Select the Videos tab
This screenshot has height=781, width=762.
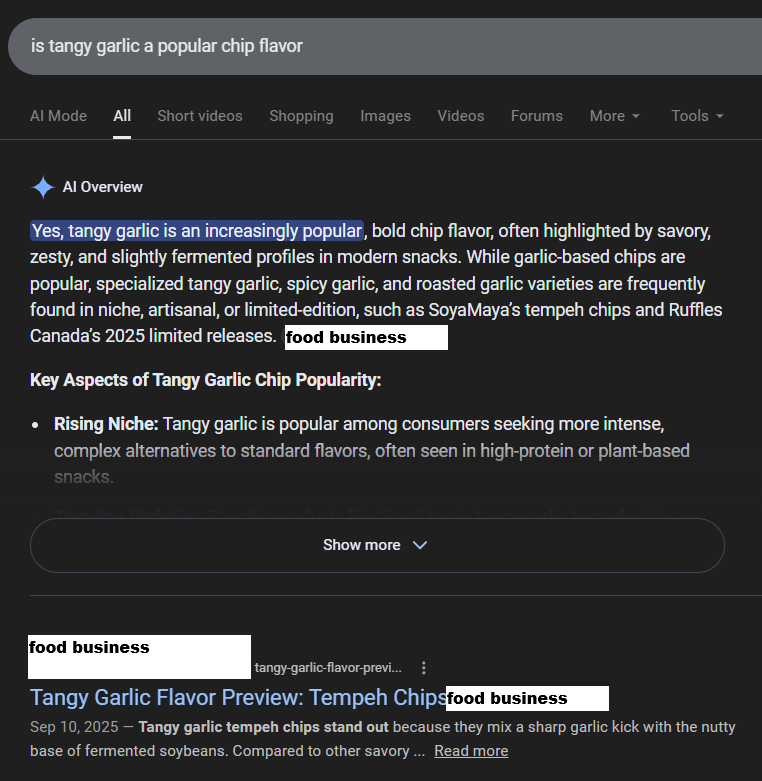461,116
